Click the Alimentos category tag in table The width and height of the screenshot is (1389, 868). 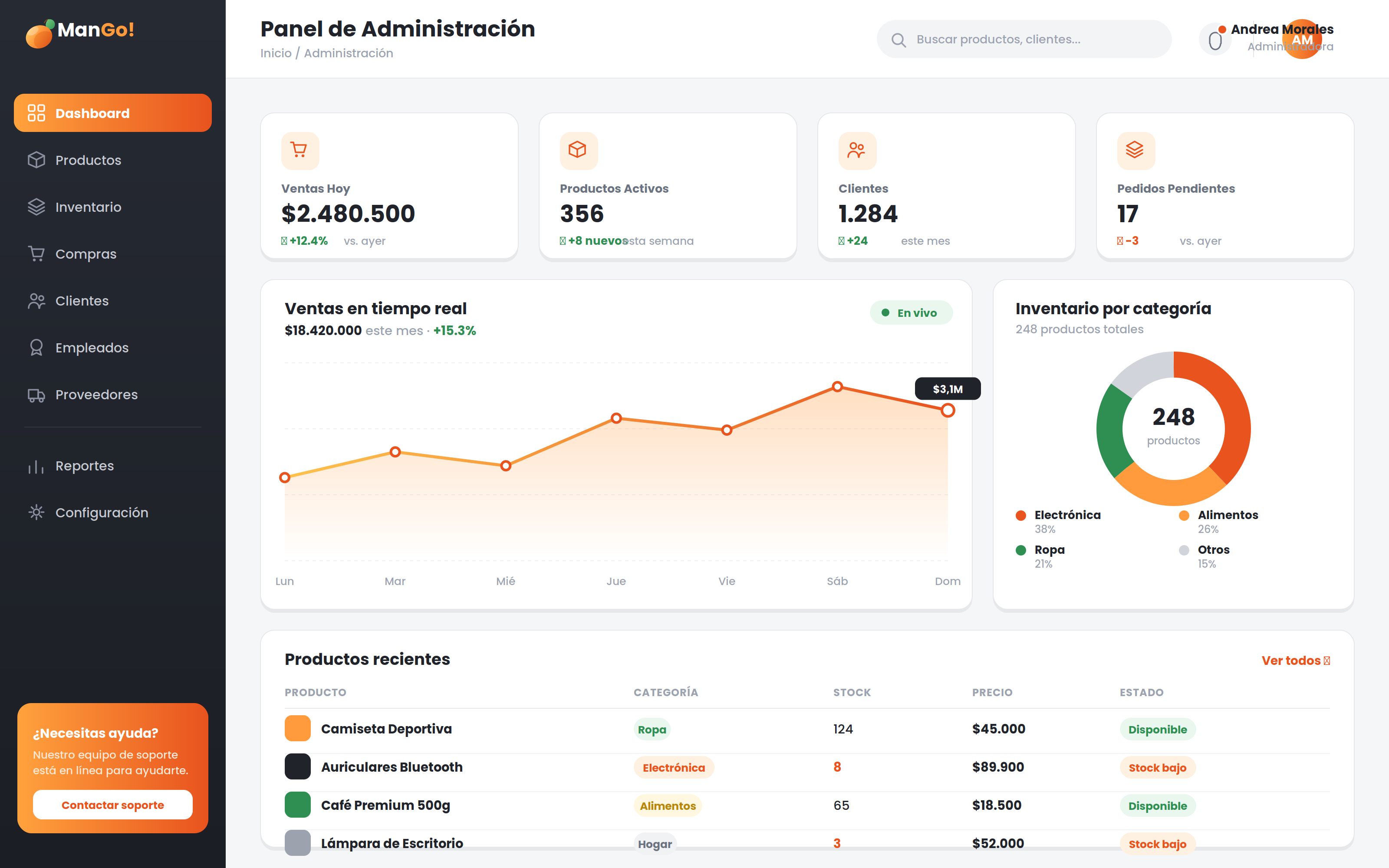[668, 806]
